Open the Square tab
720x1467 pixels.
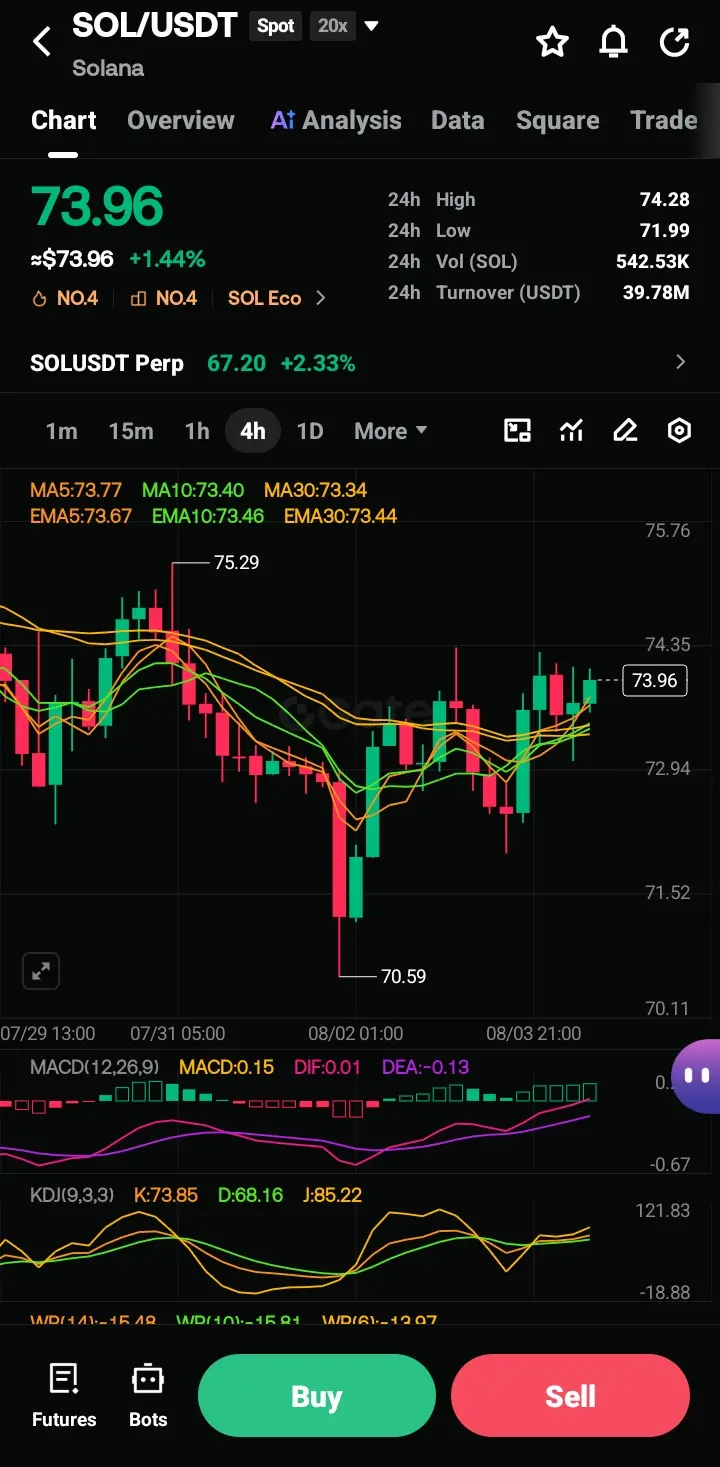[x=558, y=120]
